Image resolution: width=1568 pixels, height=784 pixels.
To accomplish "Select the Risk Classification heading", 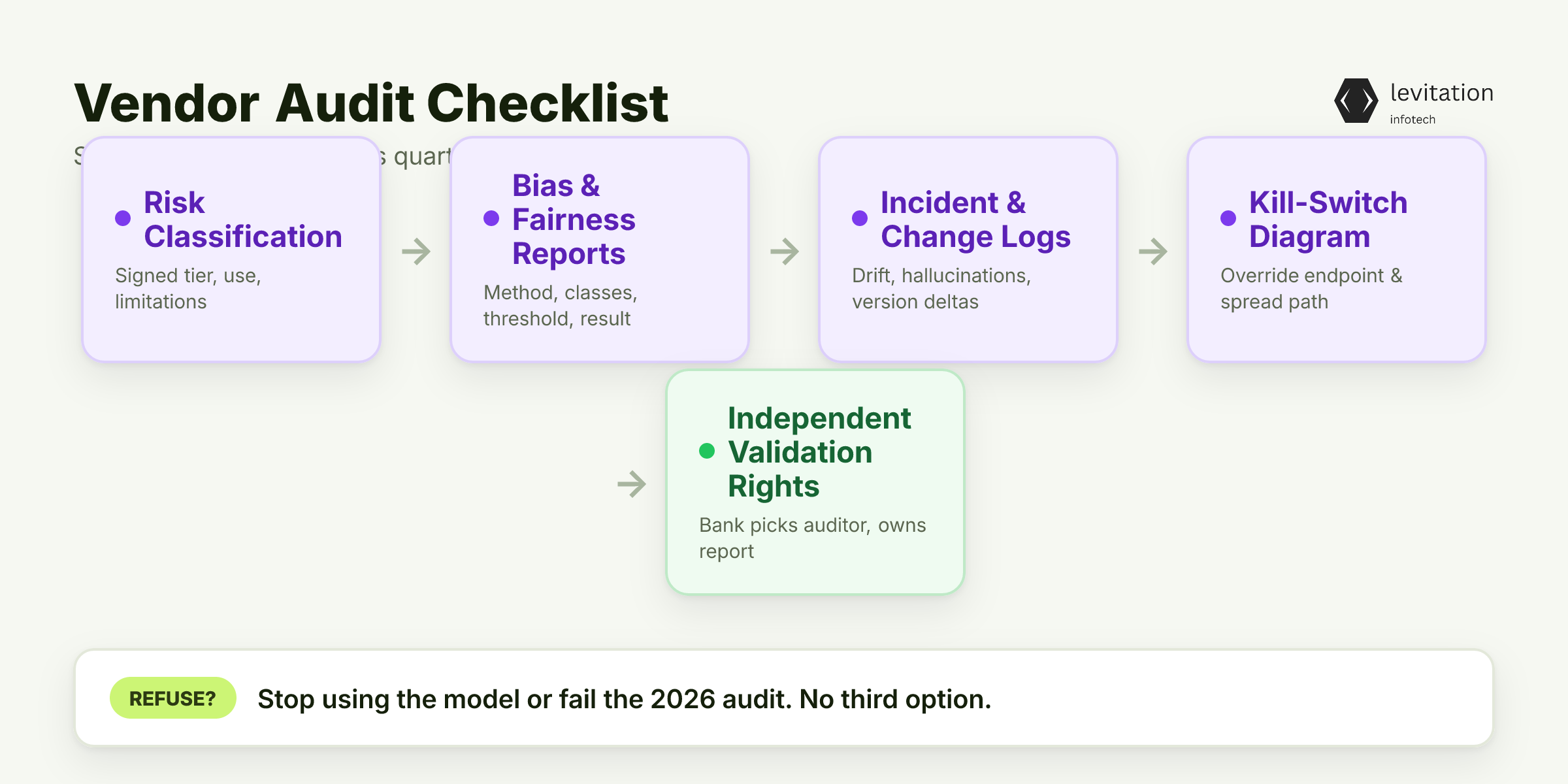I will click(x=243, y=220).
